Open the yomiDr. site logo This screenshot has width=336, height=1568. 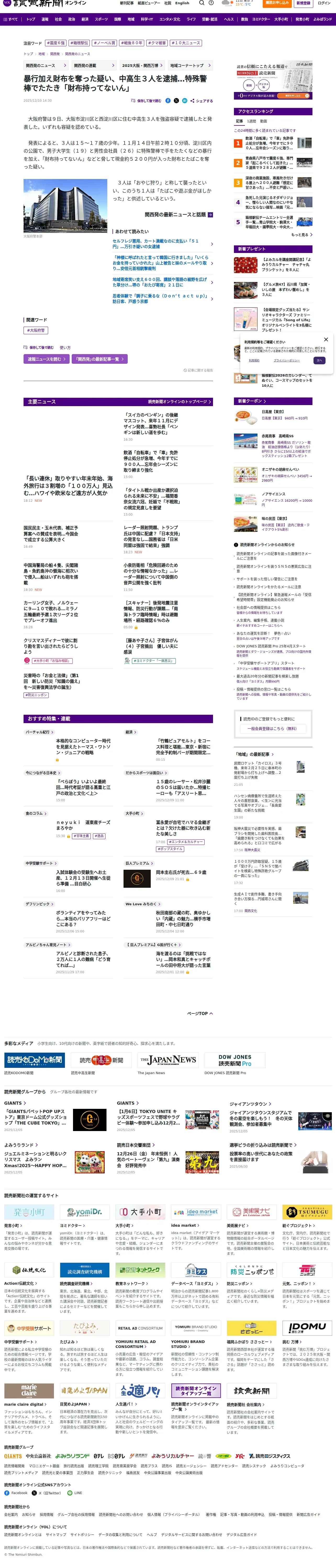point(85,1212)
